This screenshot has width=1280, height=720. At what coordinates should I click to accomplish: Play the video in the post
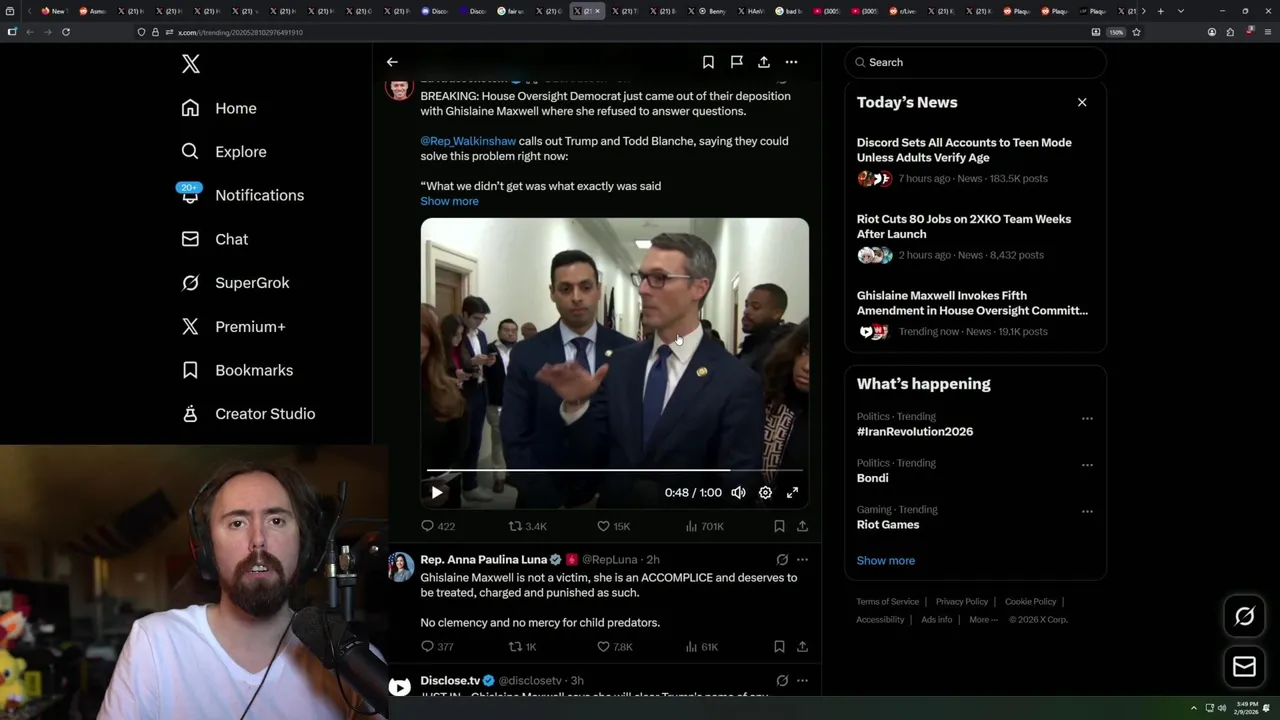(x=437, y=492)
